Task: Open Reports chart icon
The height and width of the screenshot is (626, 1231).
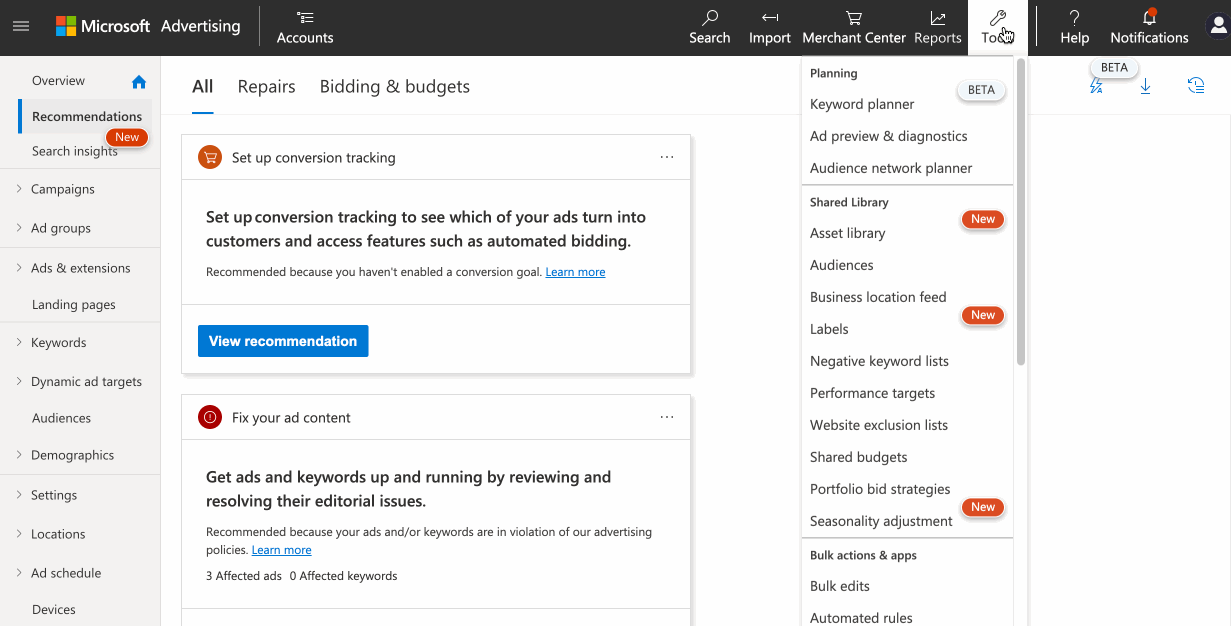Action: pyautogui.click(x=937, y=18)
